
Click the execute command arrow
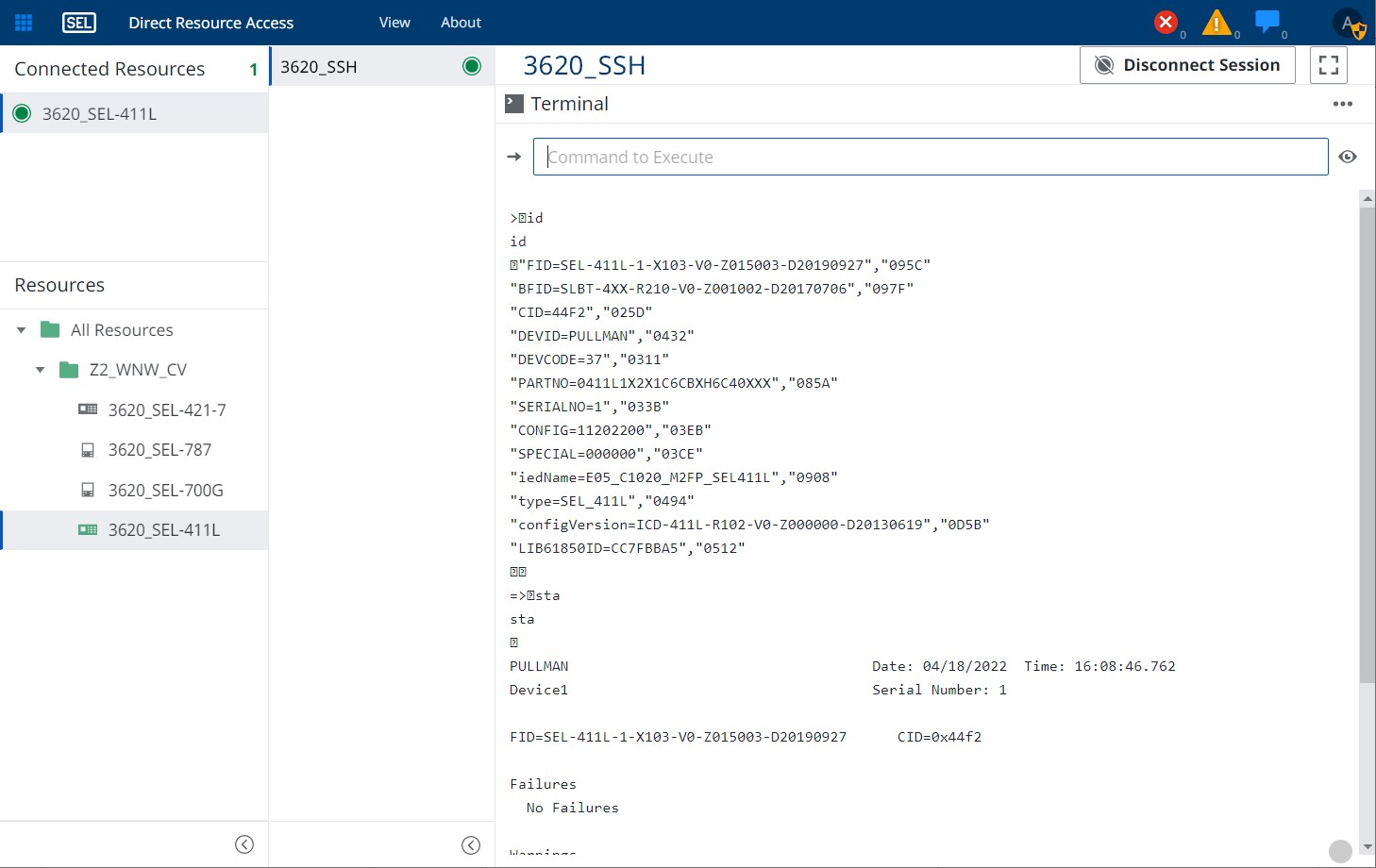click(514, 157)
